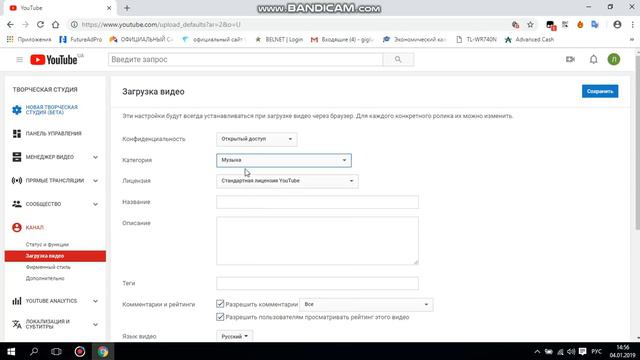Click the Описание text area

tap(317, 240)
